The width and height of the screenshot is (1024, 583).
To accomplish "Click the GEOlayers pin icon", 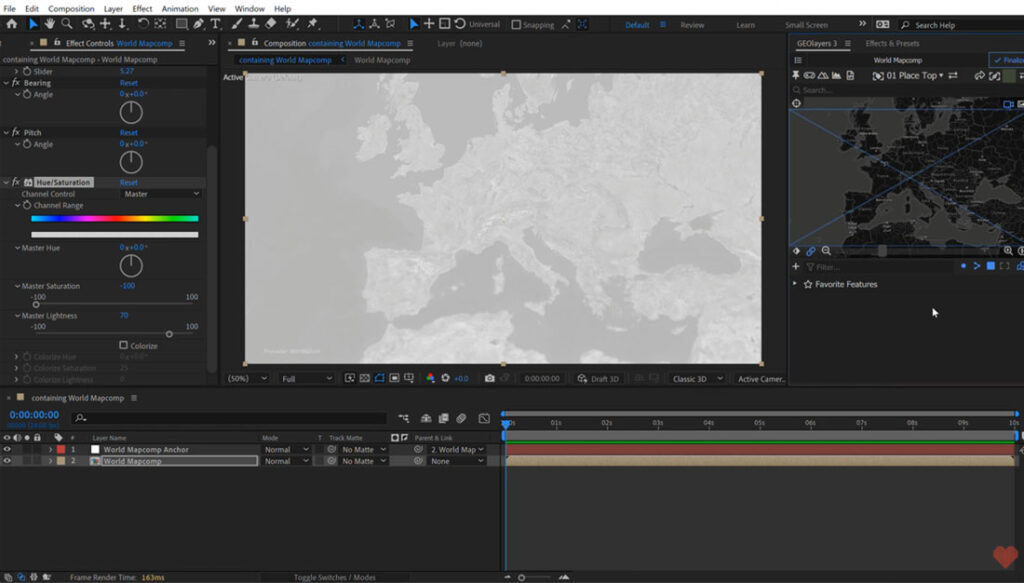I will [x=796, y=76].
